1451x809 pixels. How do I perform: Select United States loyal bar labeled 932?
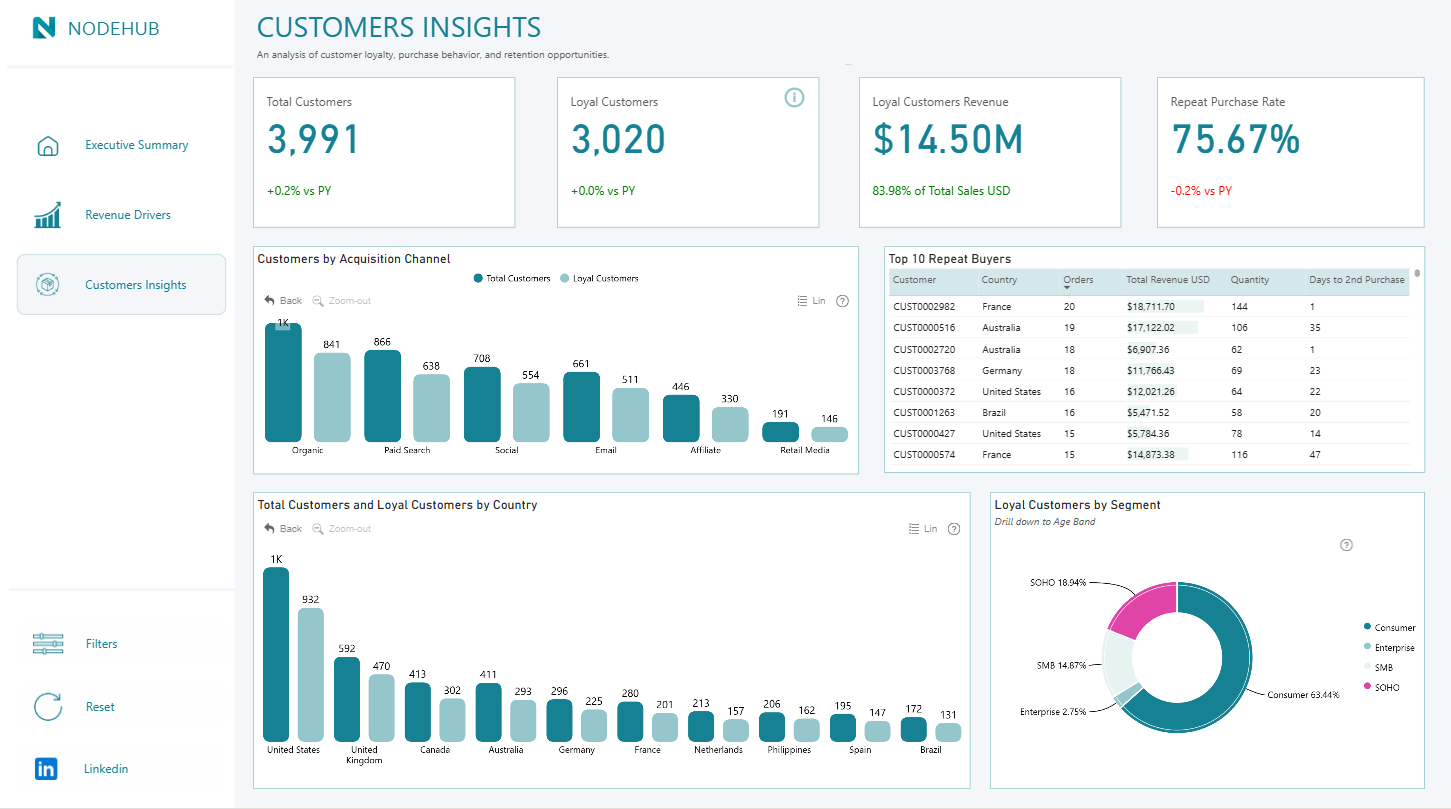(311, 675)
